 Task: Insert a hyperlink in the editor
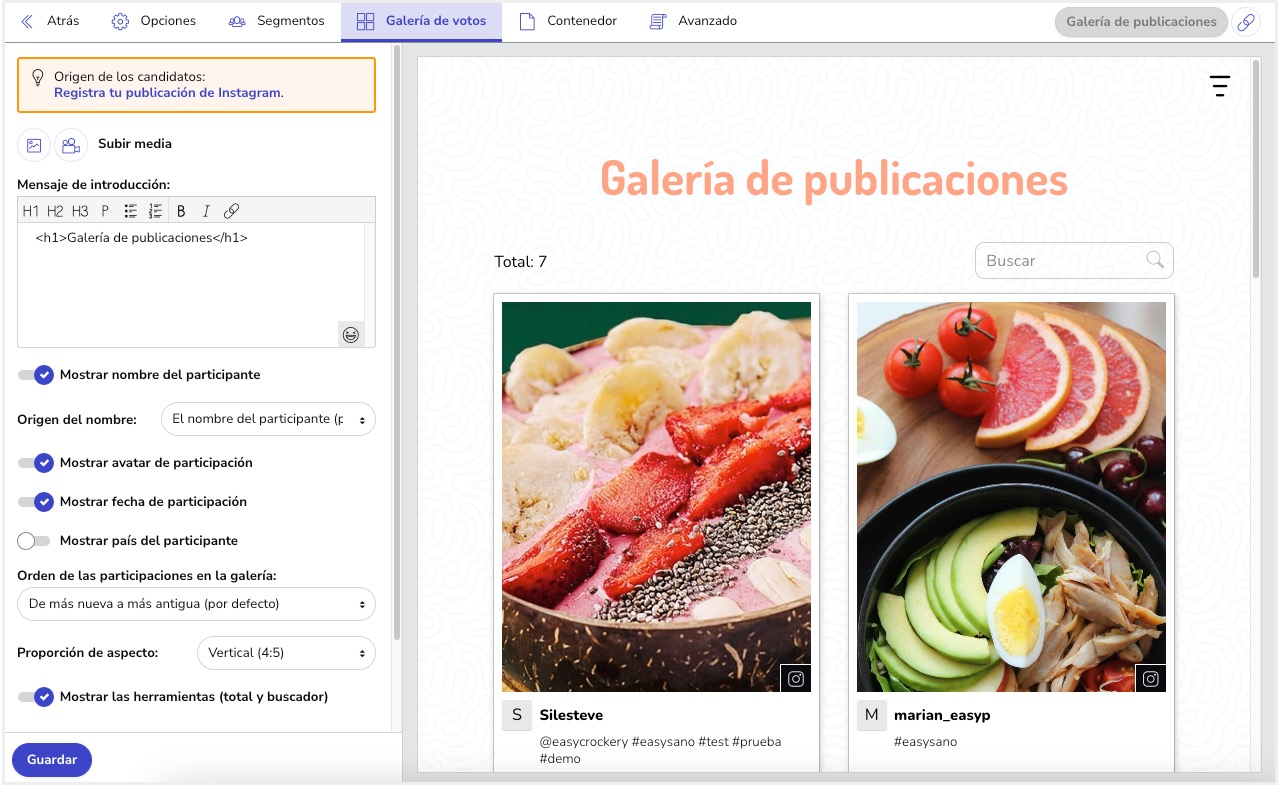[x=231, y=211]
